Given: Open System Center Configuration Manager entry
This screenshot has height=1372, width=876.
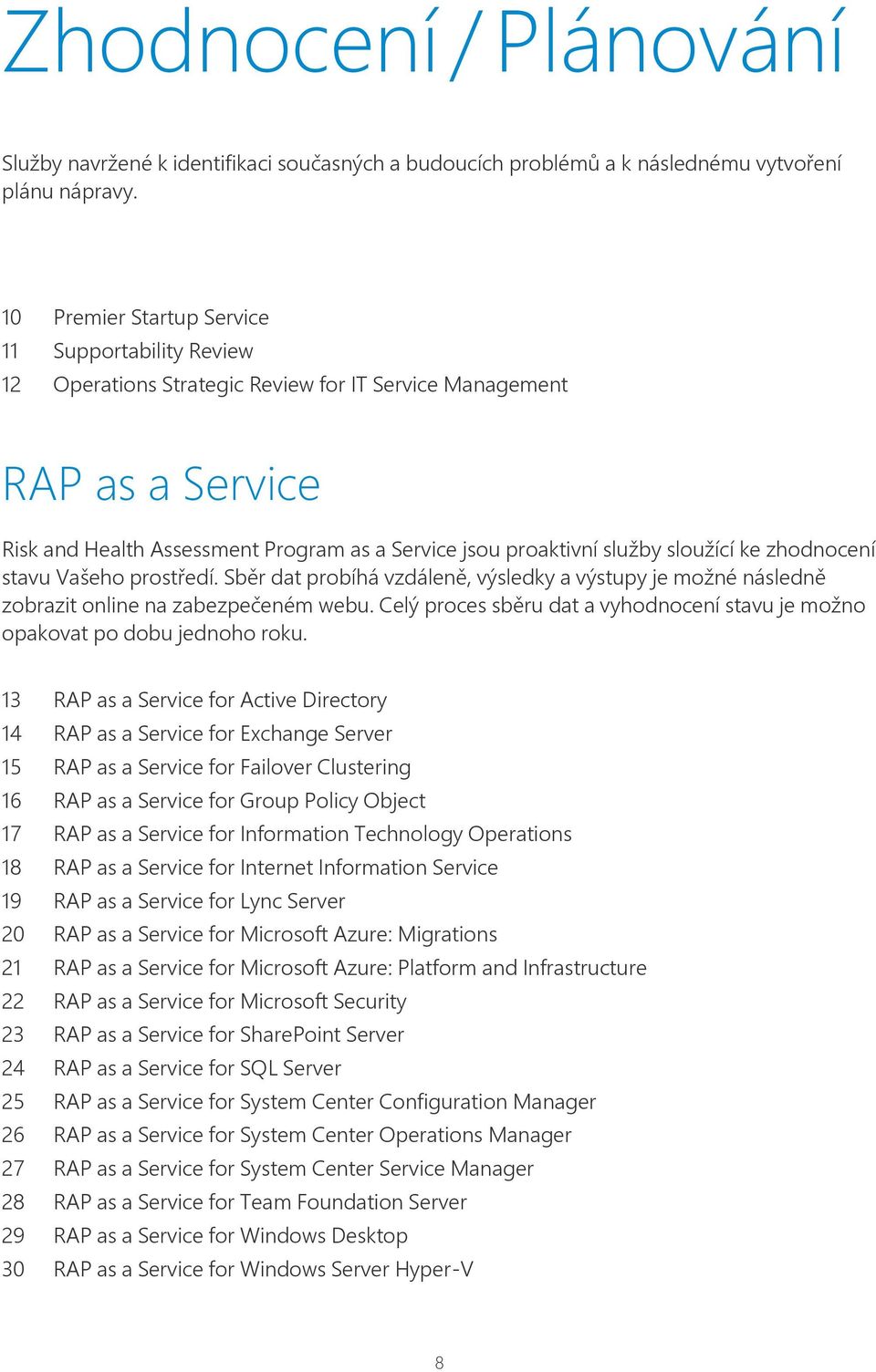Looking at the screenshot, I should click(325, 1102).
